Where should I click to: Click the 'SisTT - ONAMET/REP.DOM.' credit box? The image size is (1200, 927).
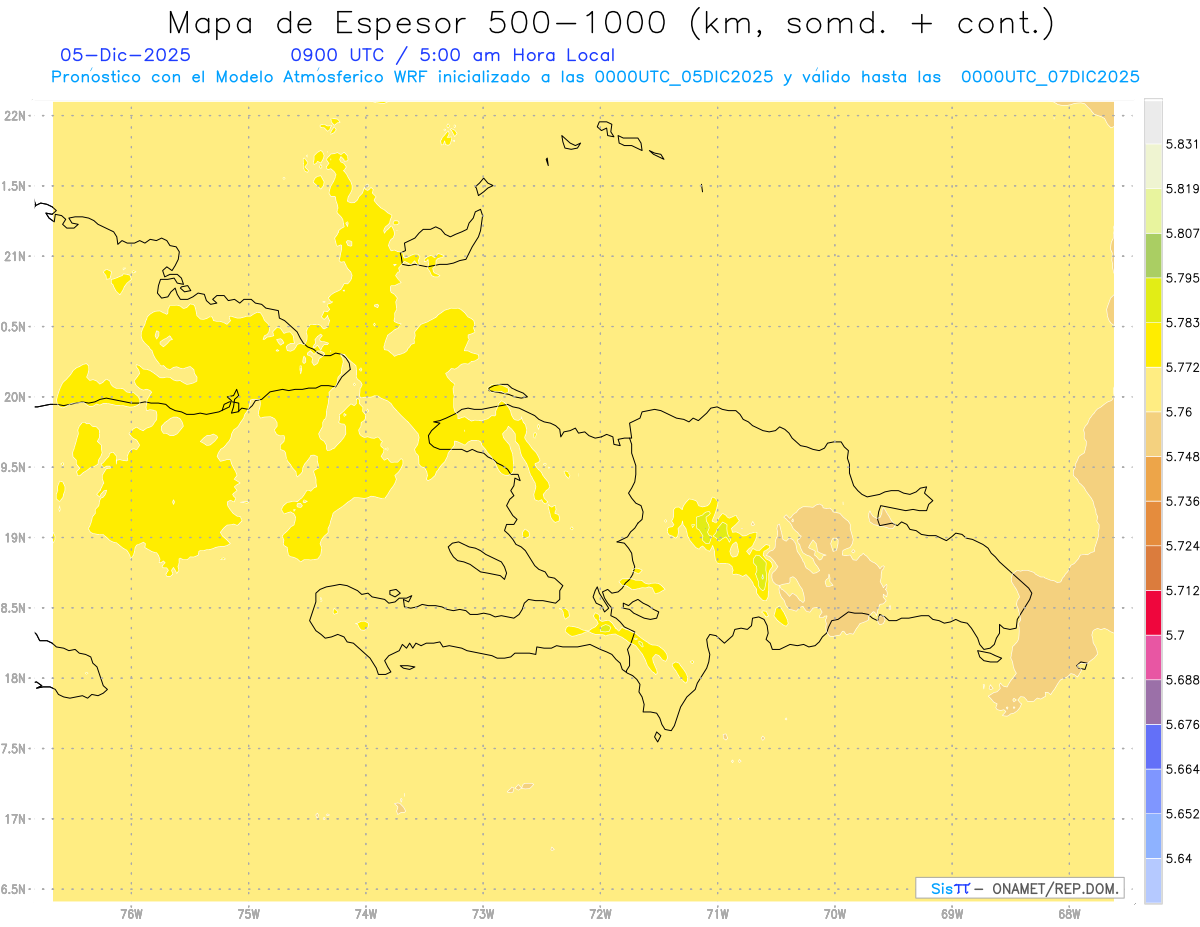(1020, 888)
